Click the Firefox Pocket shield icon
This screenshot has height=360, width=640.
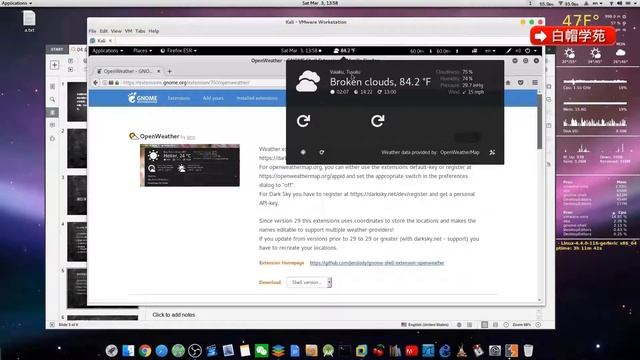(520, 82)
